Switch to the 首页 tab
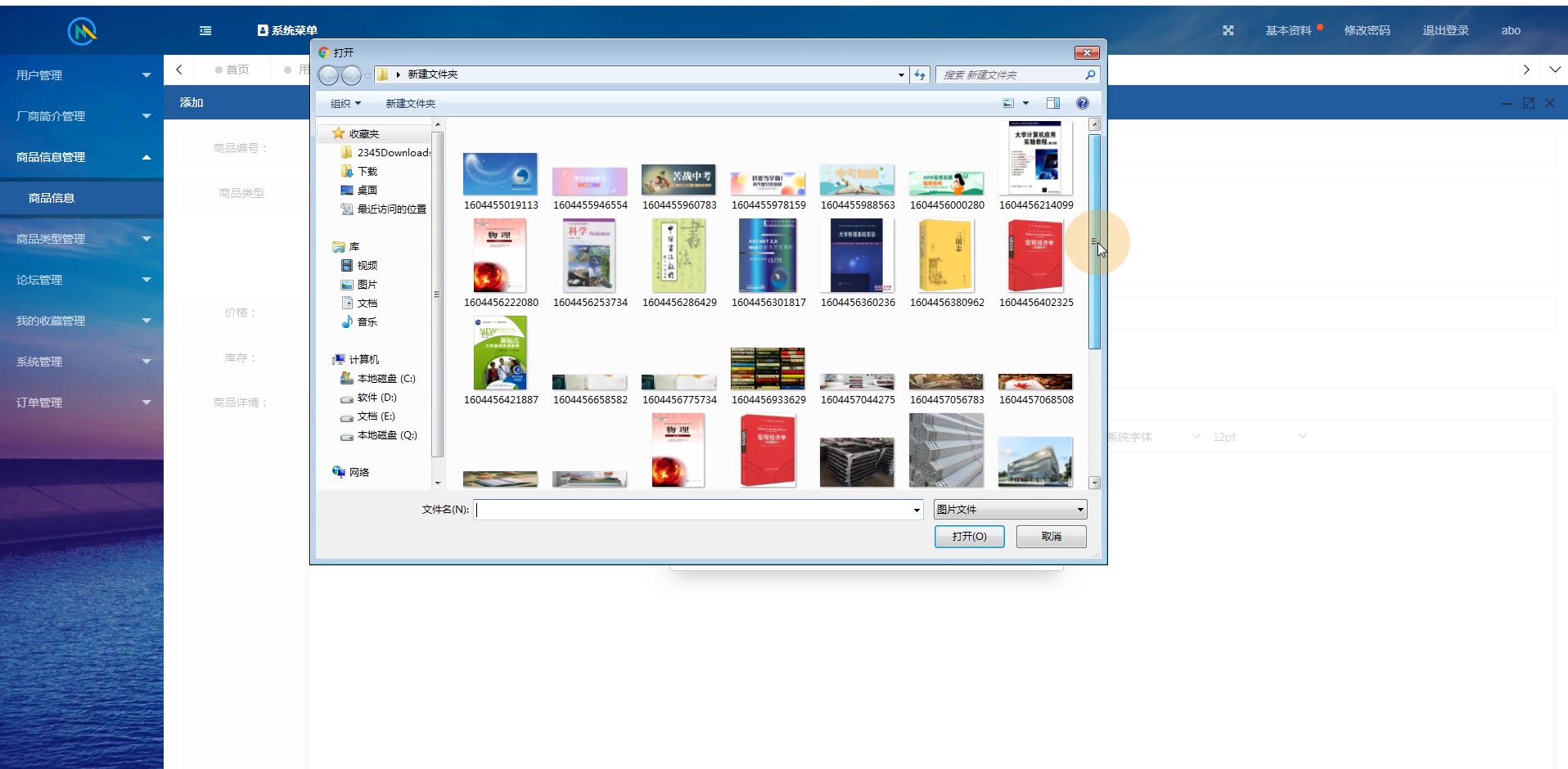 point(232,70)
